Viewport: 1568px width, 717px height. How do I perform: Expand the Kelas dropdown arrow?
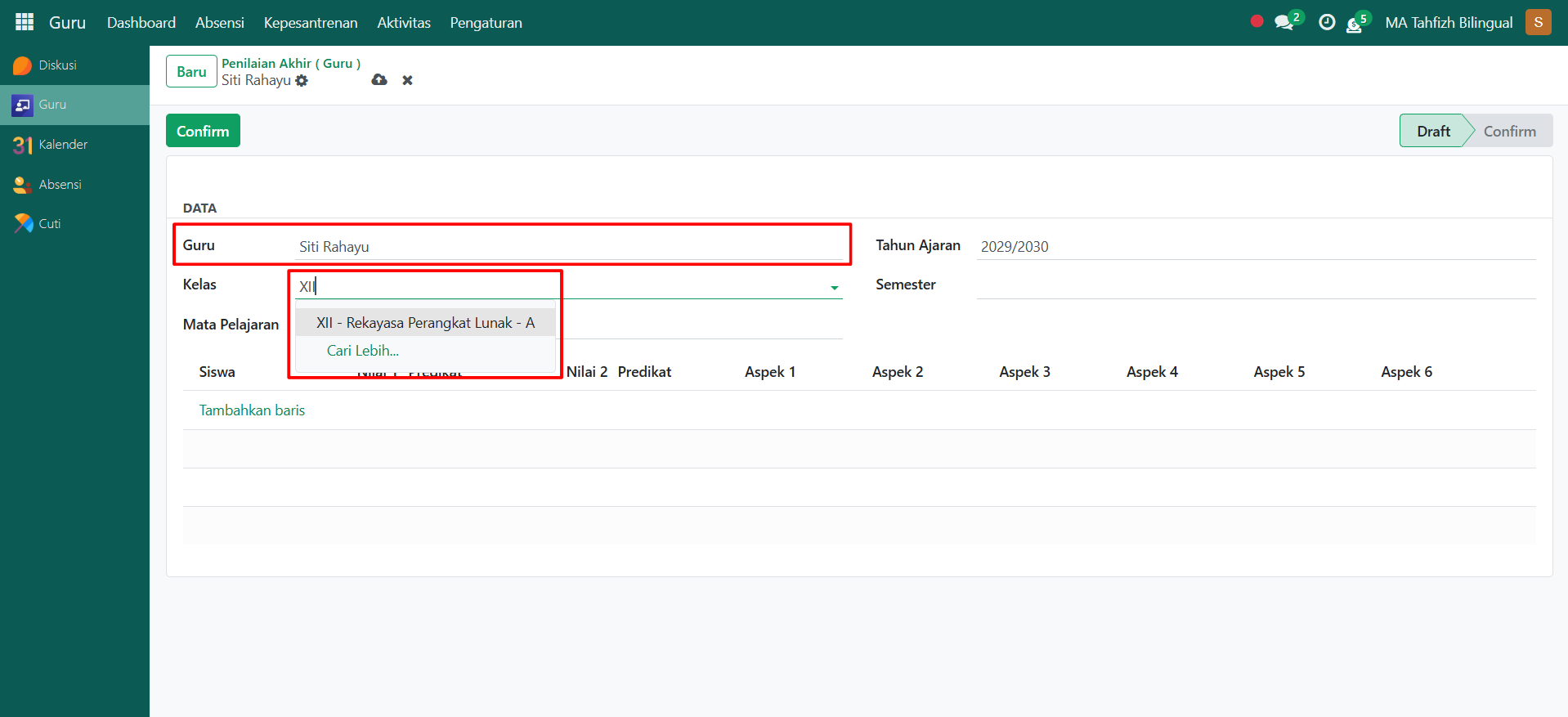[x=834, y=287]
